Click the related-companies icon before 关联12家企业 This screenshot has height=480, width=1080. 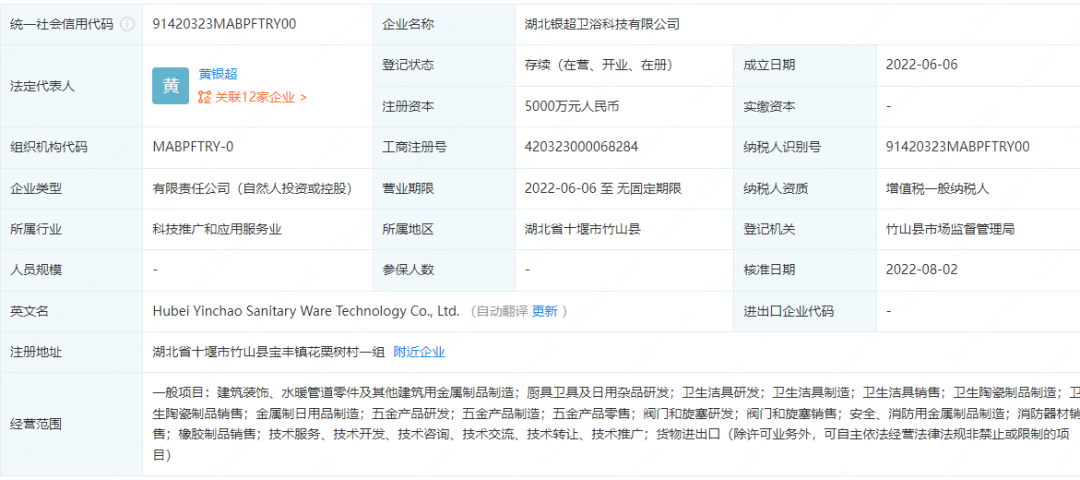[205, 98]
